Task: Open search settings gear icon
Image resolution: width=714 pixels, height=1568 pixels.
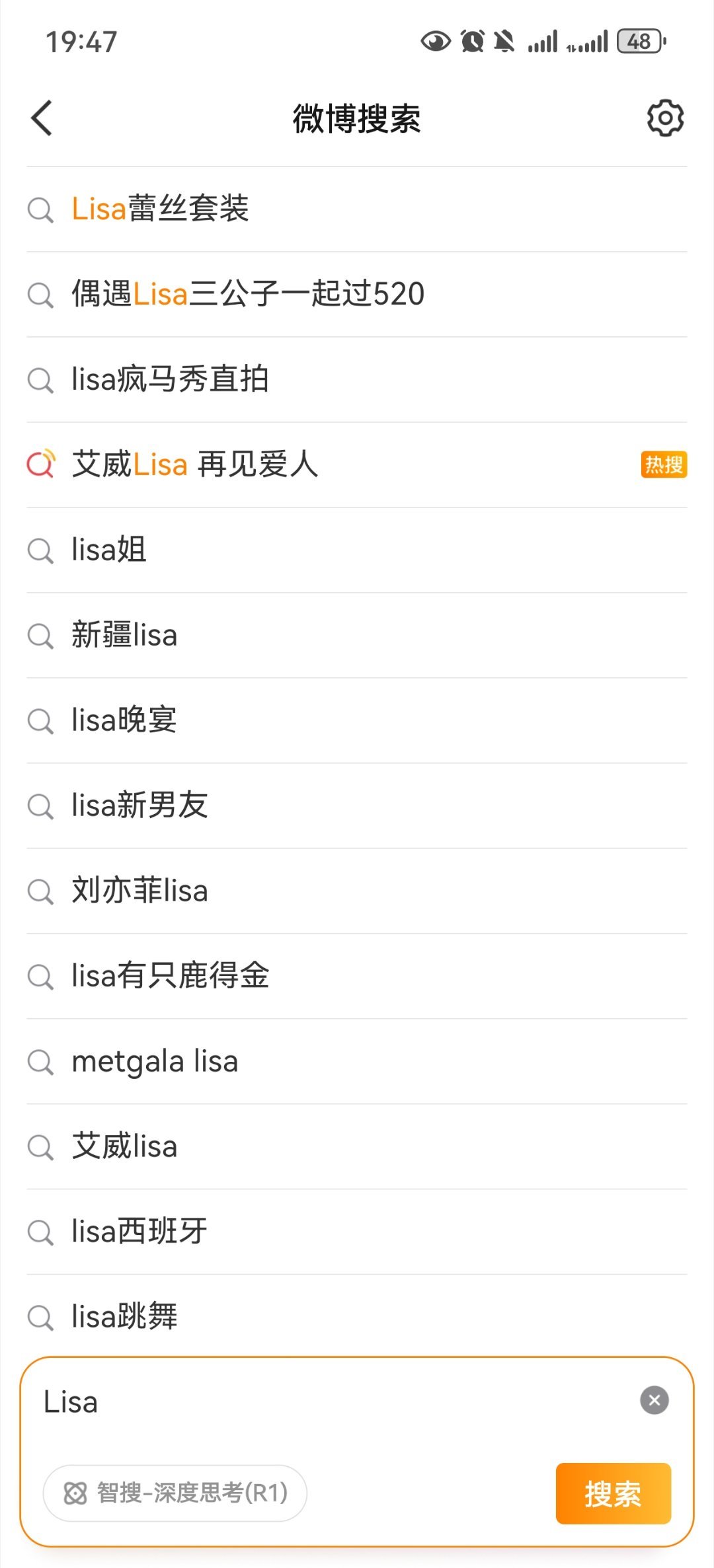Action: [665, 118]
